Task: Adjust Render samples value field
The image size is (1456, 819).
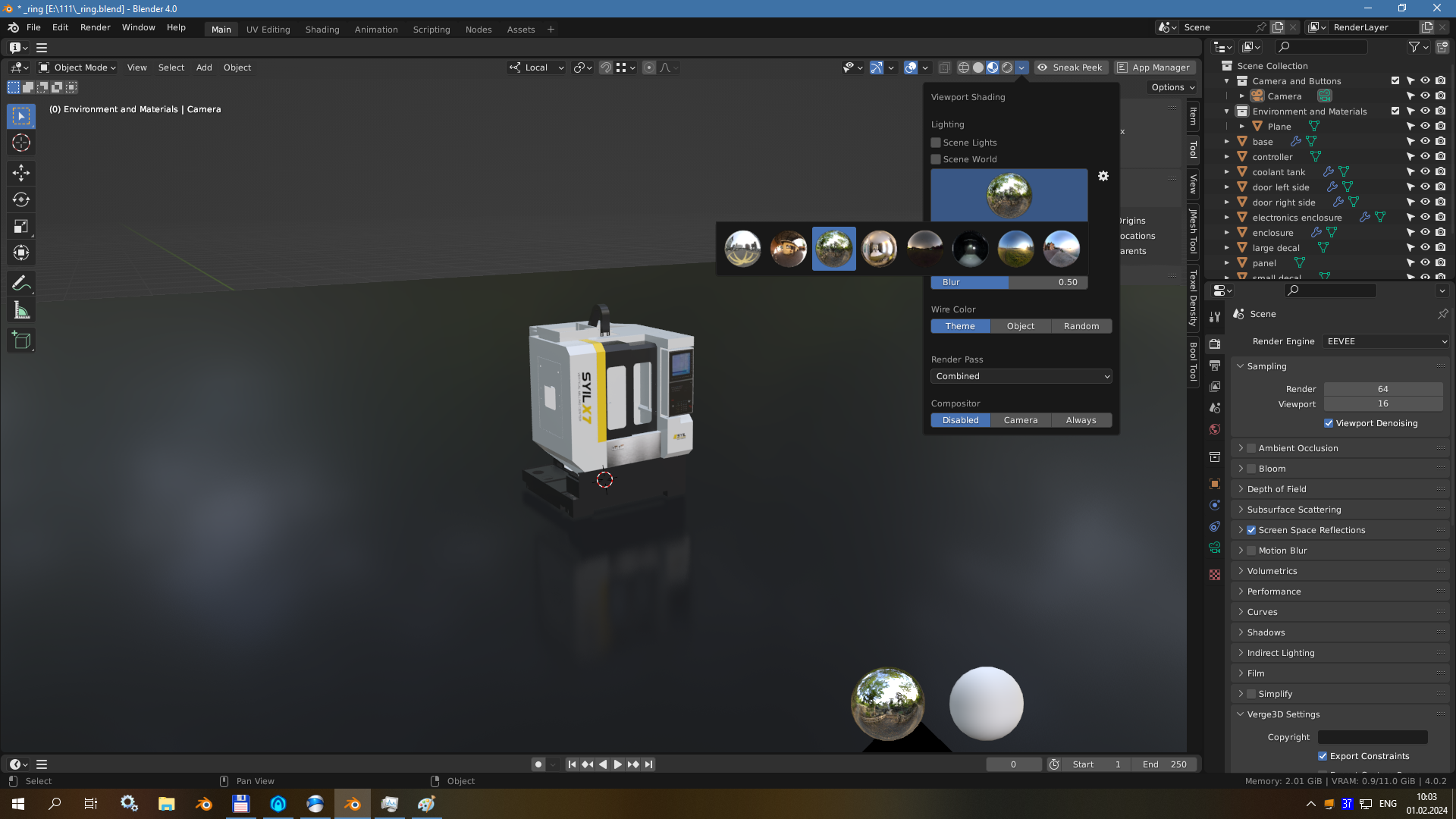Action: tap(1383, 389)
